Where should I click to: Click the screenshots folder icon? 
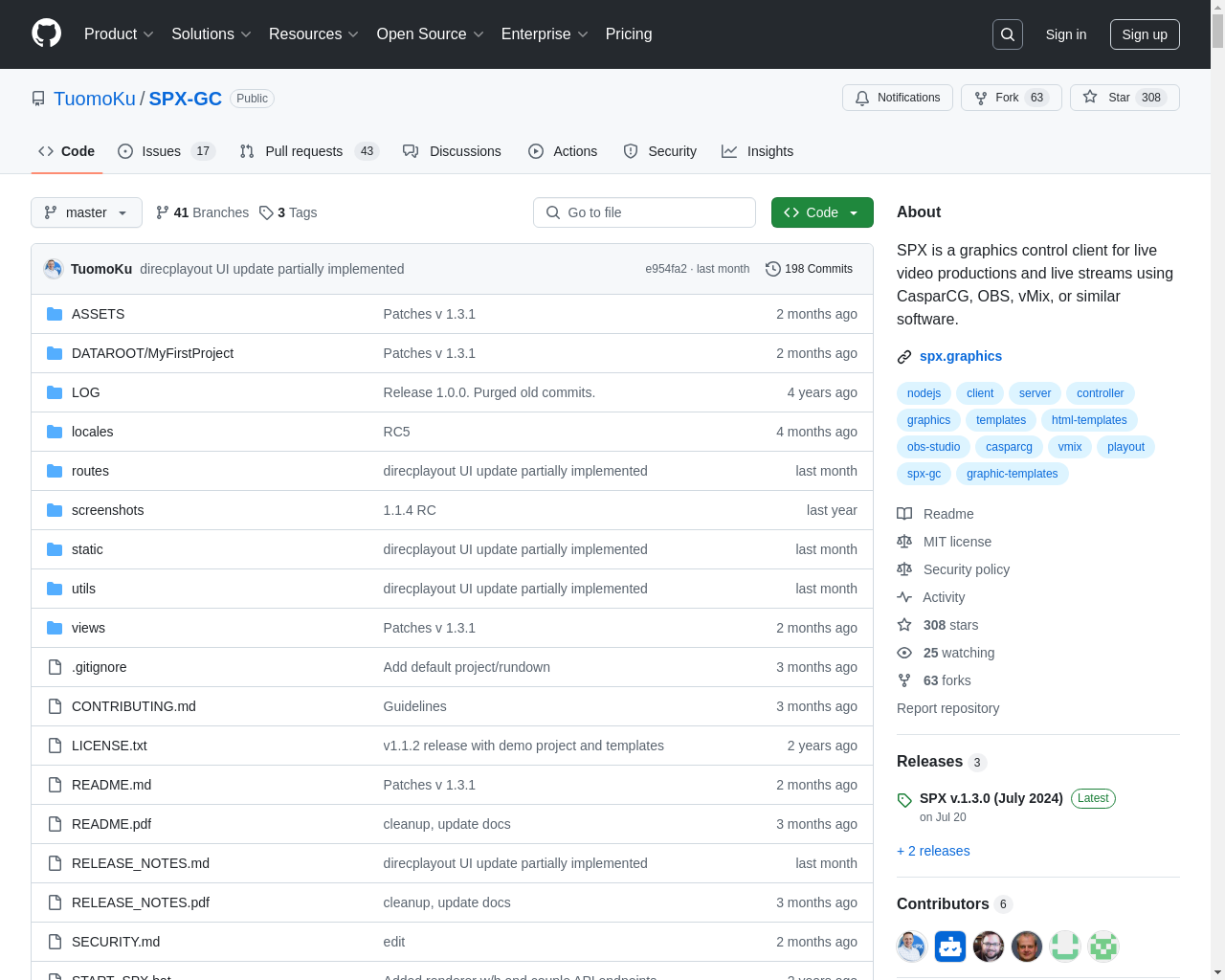(x=55, y=510)
